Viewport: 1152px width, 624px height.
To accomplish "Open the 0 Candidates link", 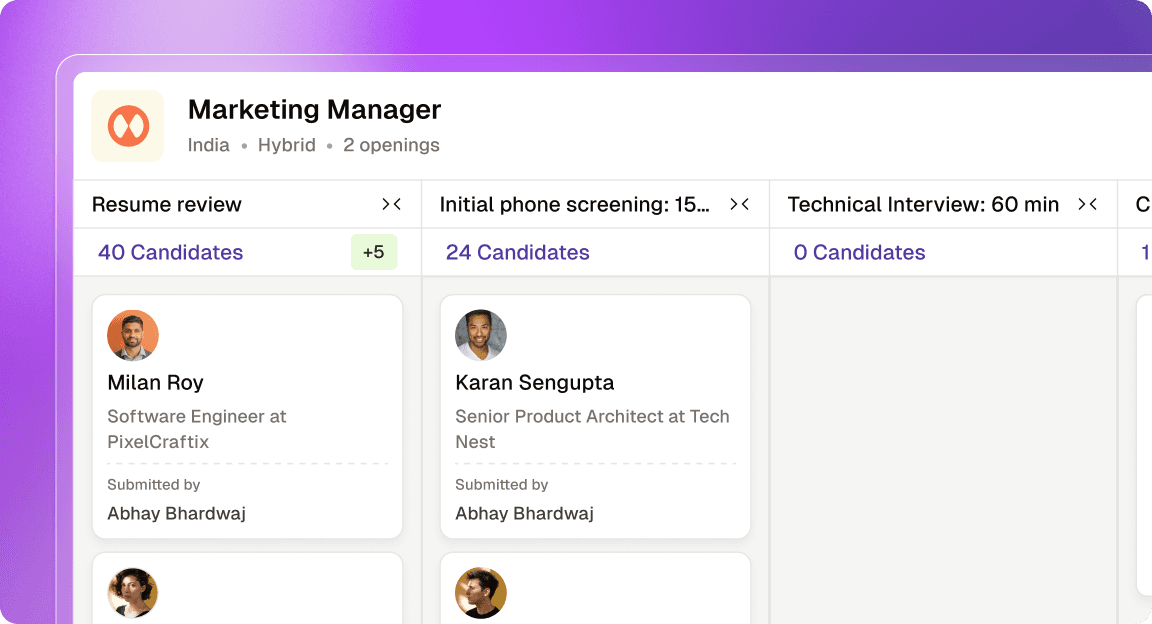I will [x=859, y=252].
